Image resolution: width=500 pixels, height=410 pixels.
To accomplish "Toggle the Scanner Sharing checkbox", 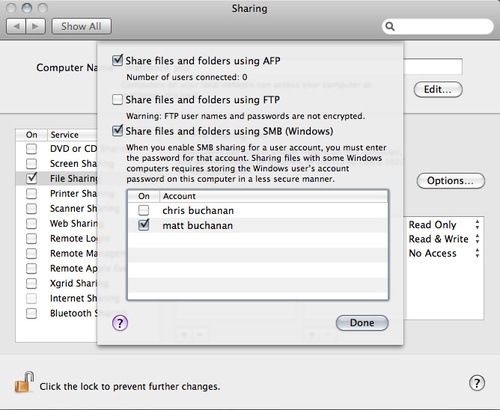I will point(31,209).
